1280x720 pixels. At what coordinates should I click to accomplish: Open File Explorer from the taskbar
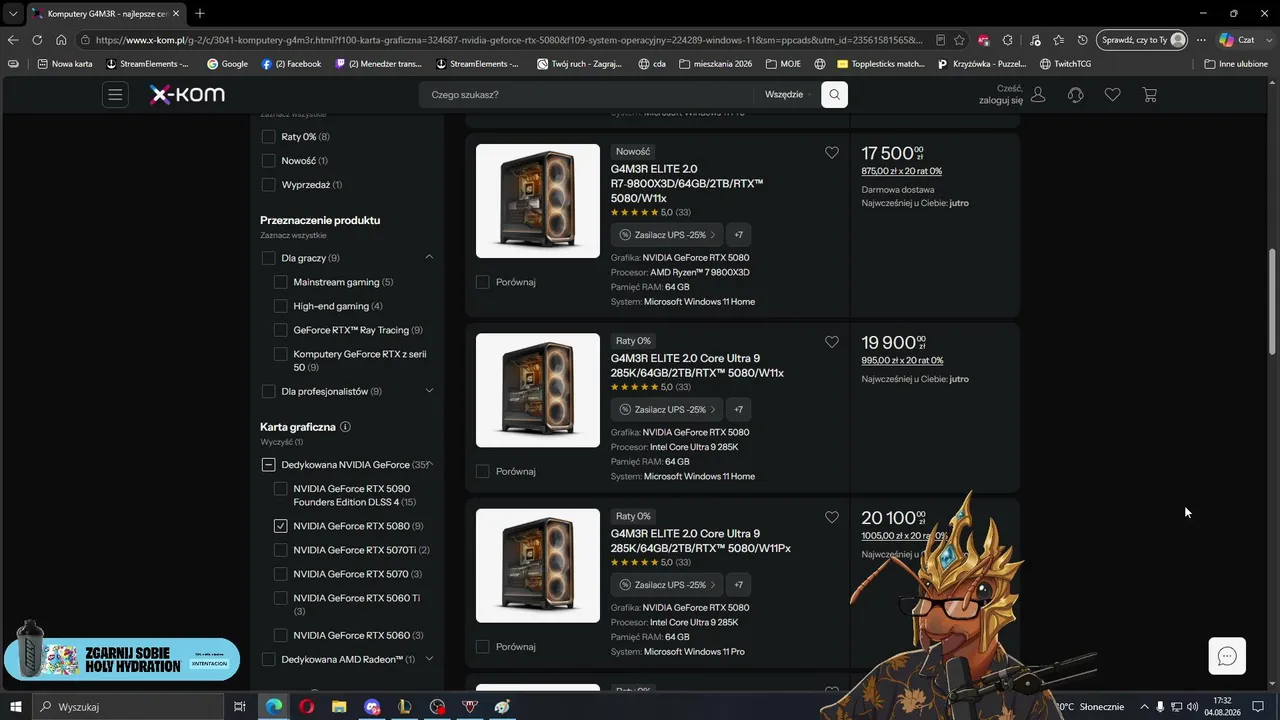[x=339, y=707]
